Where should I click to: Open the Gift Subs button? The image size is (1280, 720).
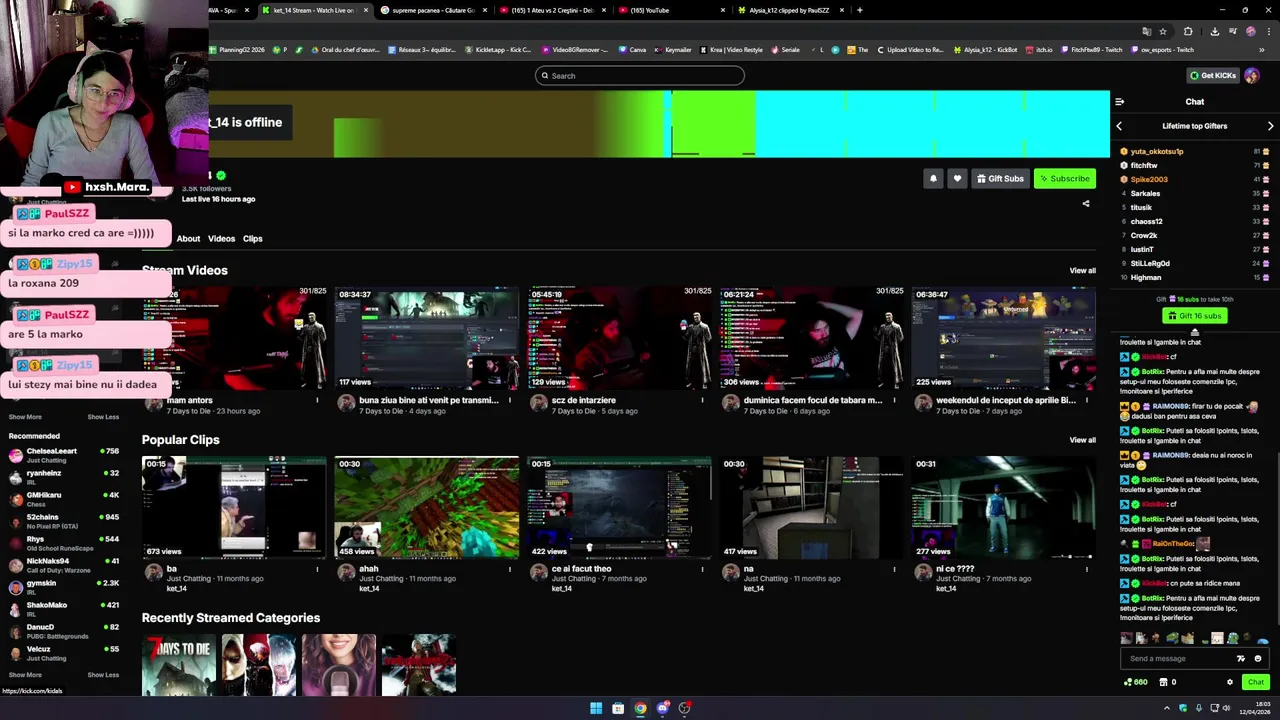pos(1000,179)
